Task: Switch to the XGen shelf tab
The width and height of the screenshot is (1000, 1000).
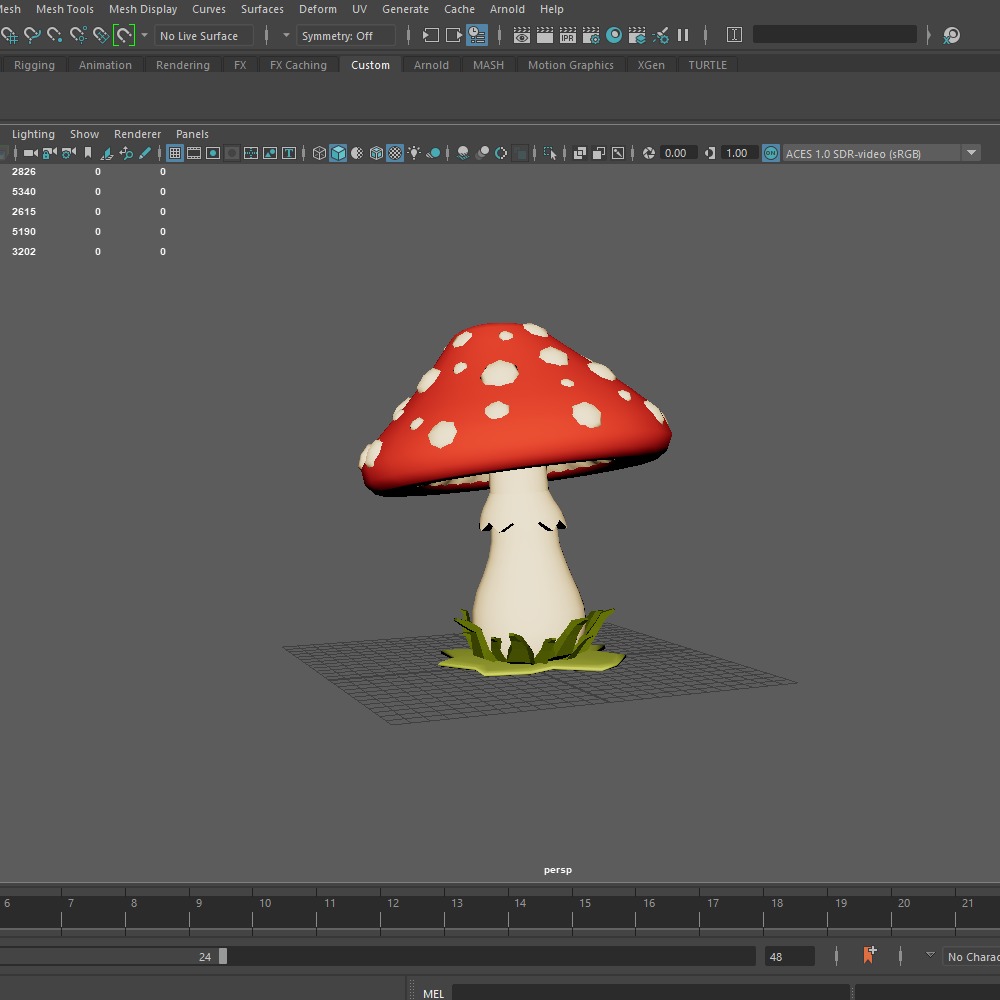Action: [x=651, y=64]
